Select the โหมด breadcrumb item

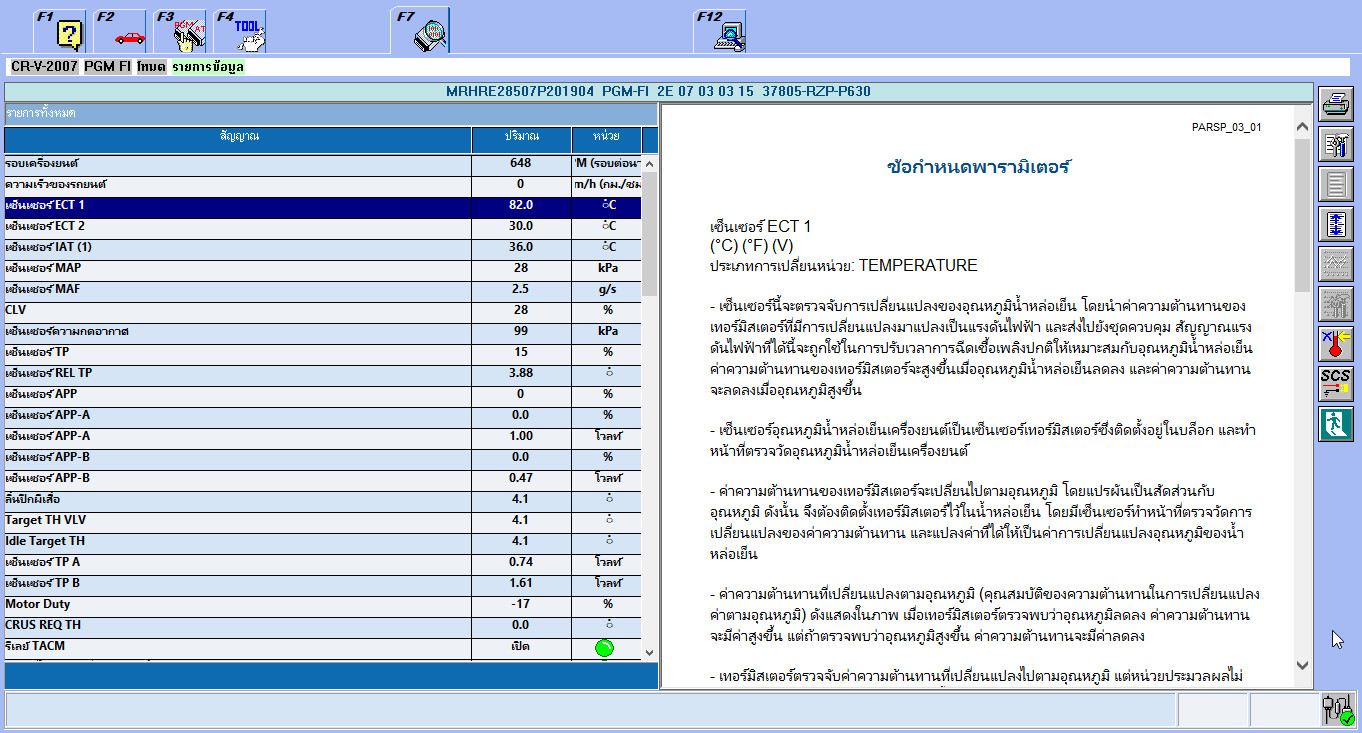[x=151, y=67]
